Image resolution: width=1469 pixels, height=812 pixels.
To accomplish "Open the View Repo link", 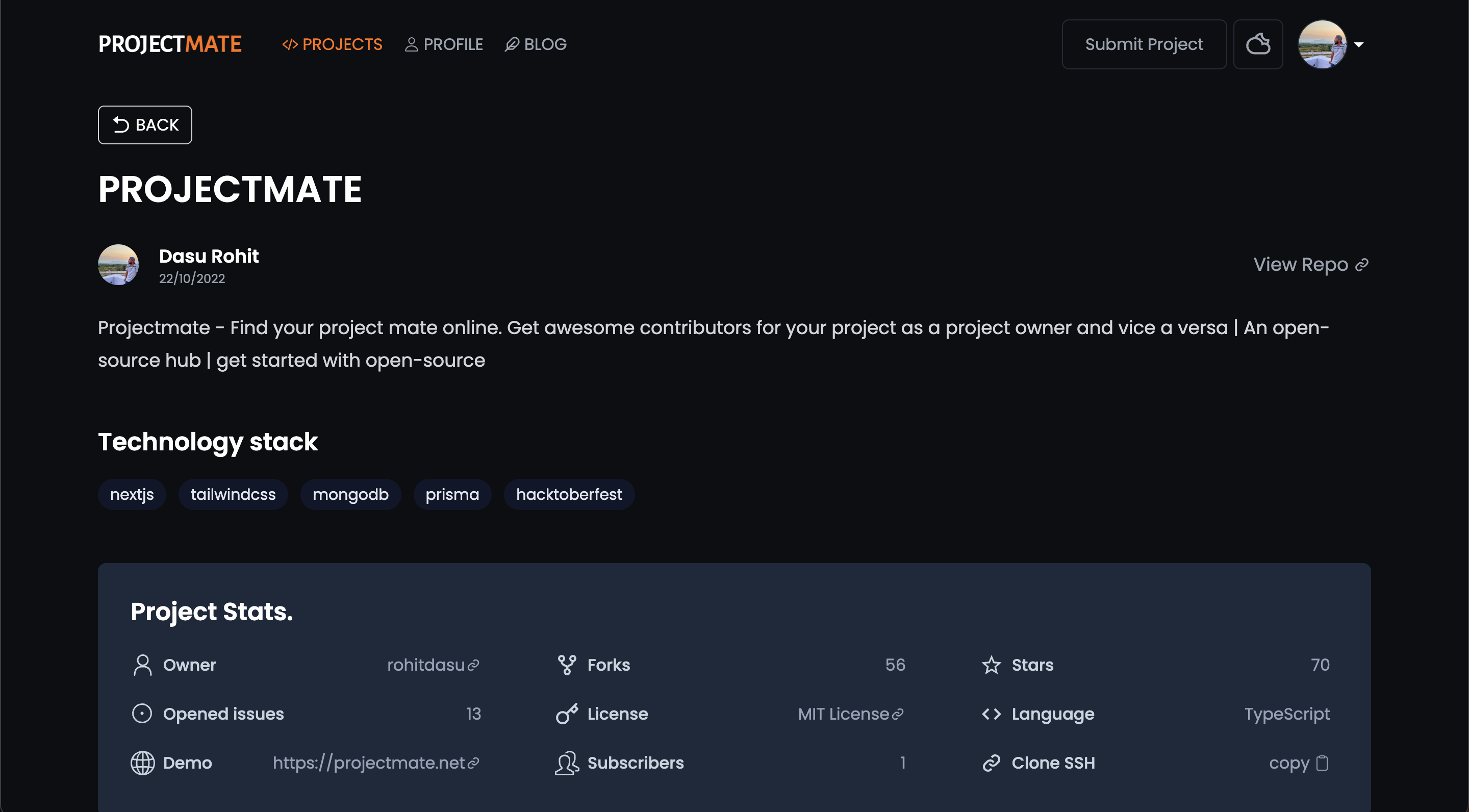I will pos(1310,265).
